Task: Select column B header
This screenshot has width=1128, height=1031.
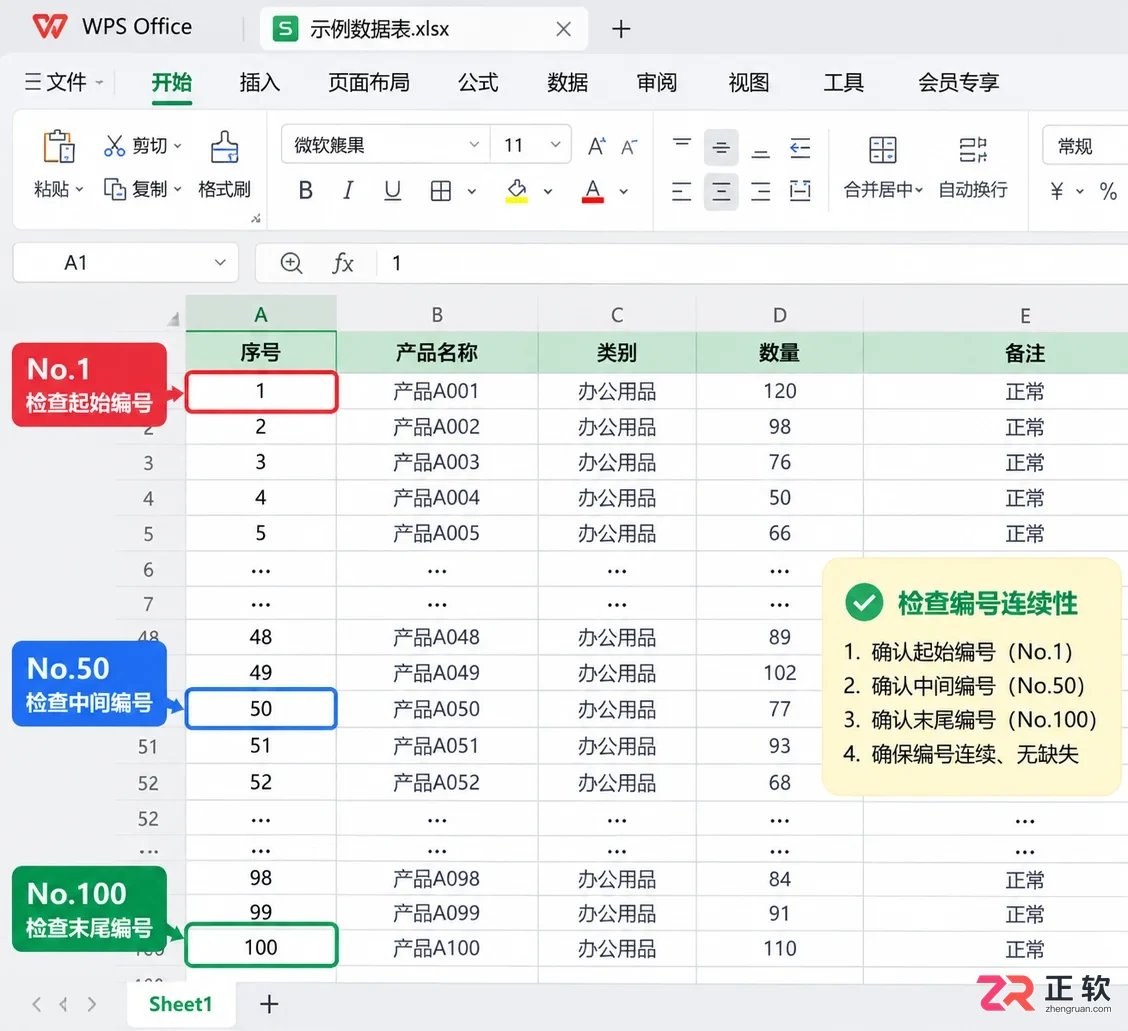Action: (x=437, y=314)
